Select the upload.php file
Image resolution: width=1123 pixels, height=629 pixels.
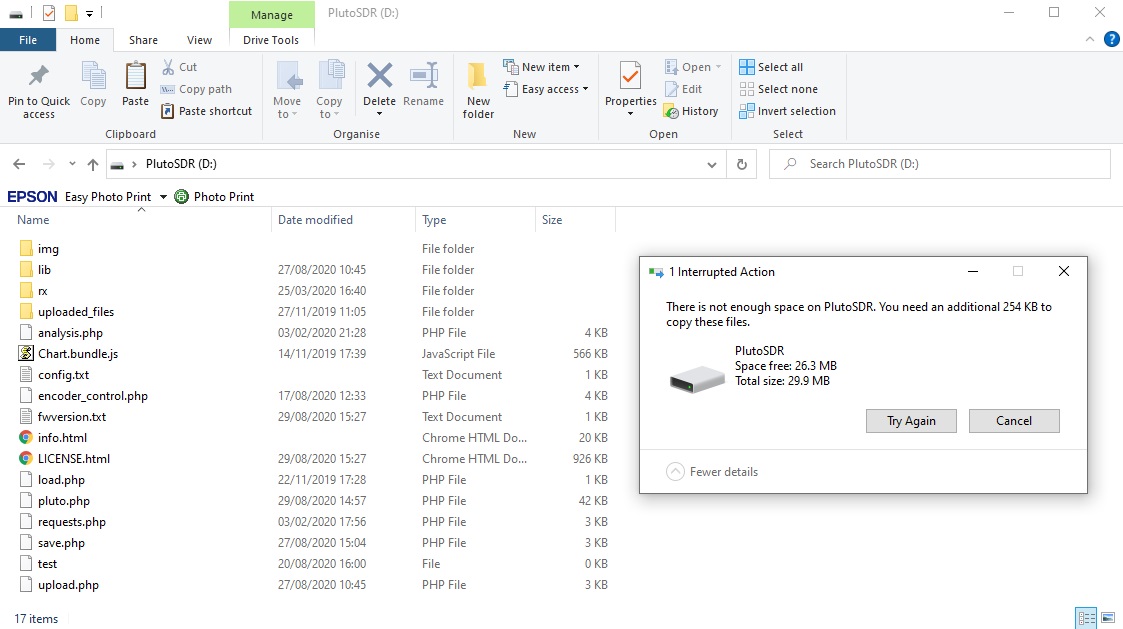[68, 585]
